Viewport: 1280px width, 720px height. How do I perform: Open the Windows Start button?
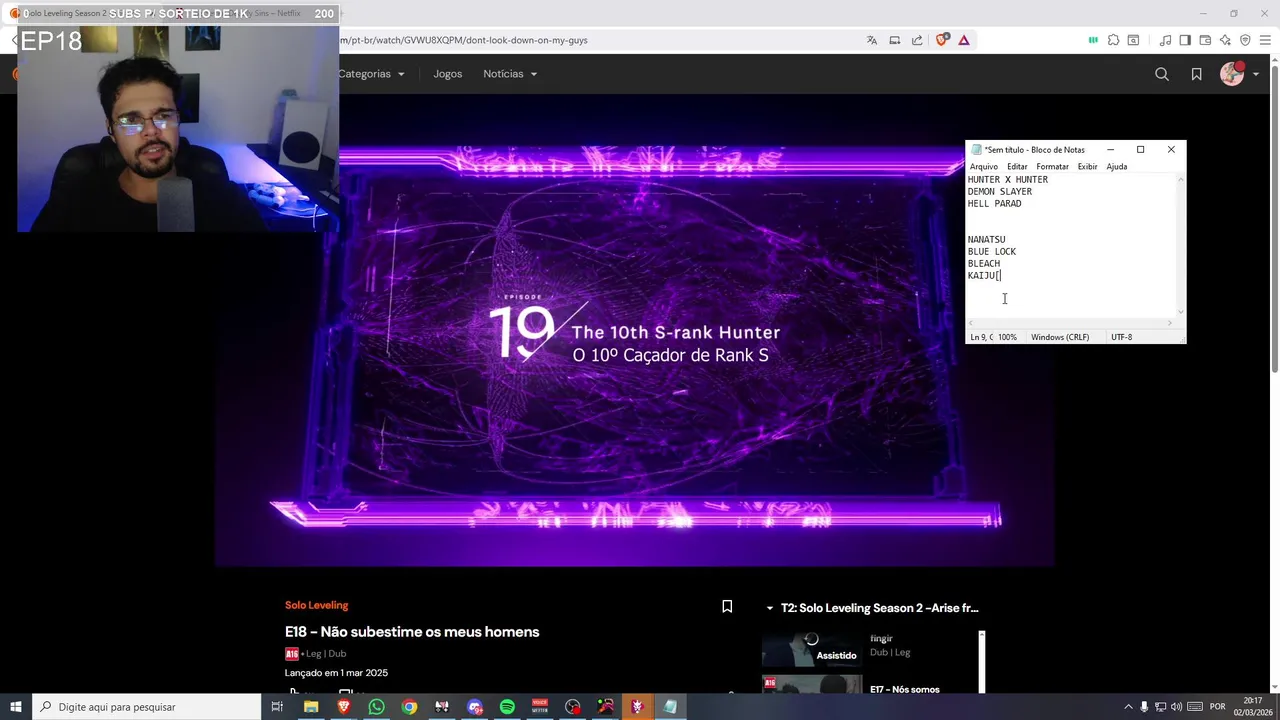point(16,707)
